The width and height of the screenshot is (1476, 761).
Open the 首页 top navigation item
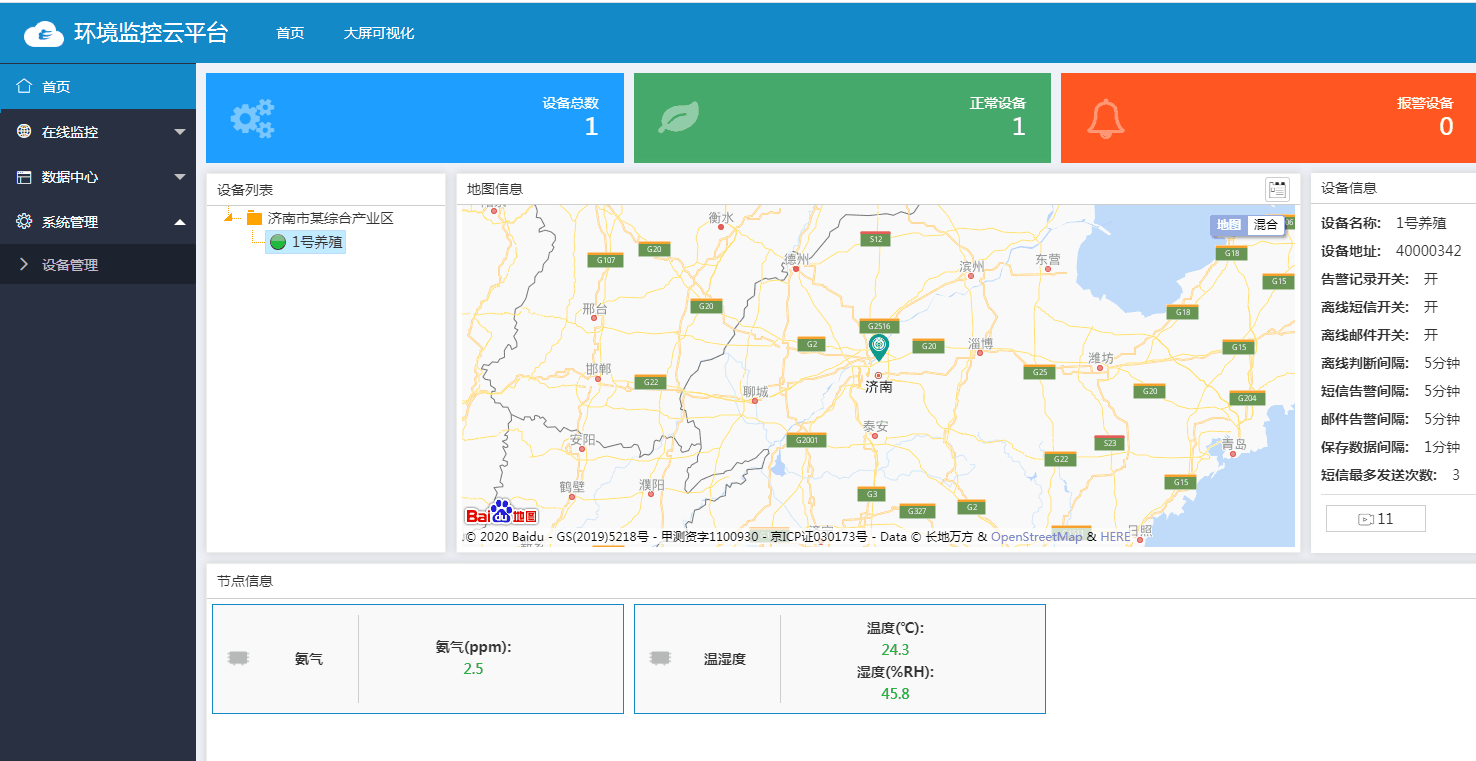click(x=290, y=33)
